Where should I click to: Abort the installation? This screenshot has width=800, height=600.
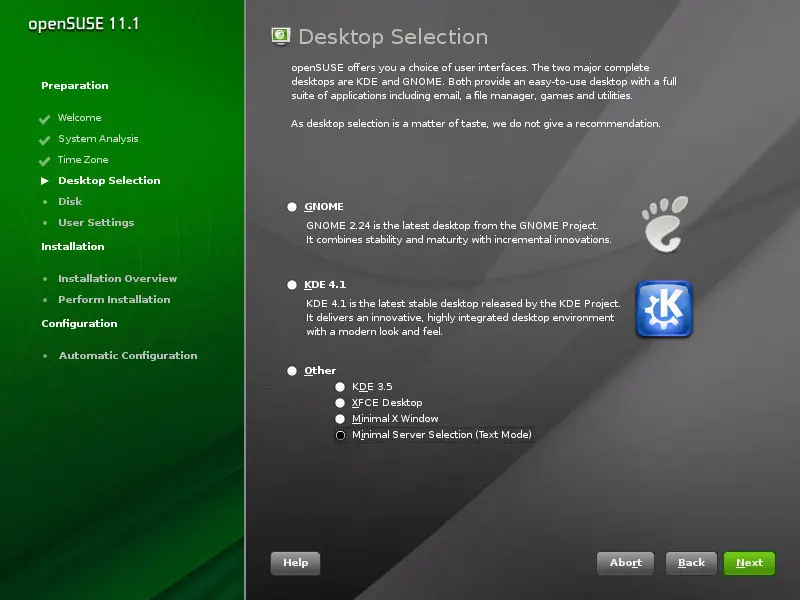point(626,563)
